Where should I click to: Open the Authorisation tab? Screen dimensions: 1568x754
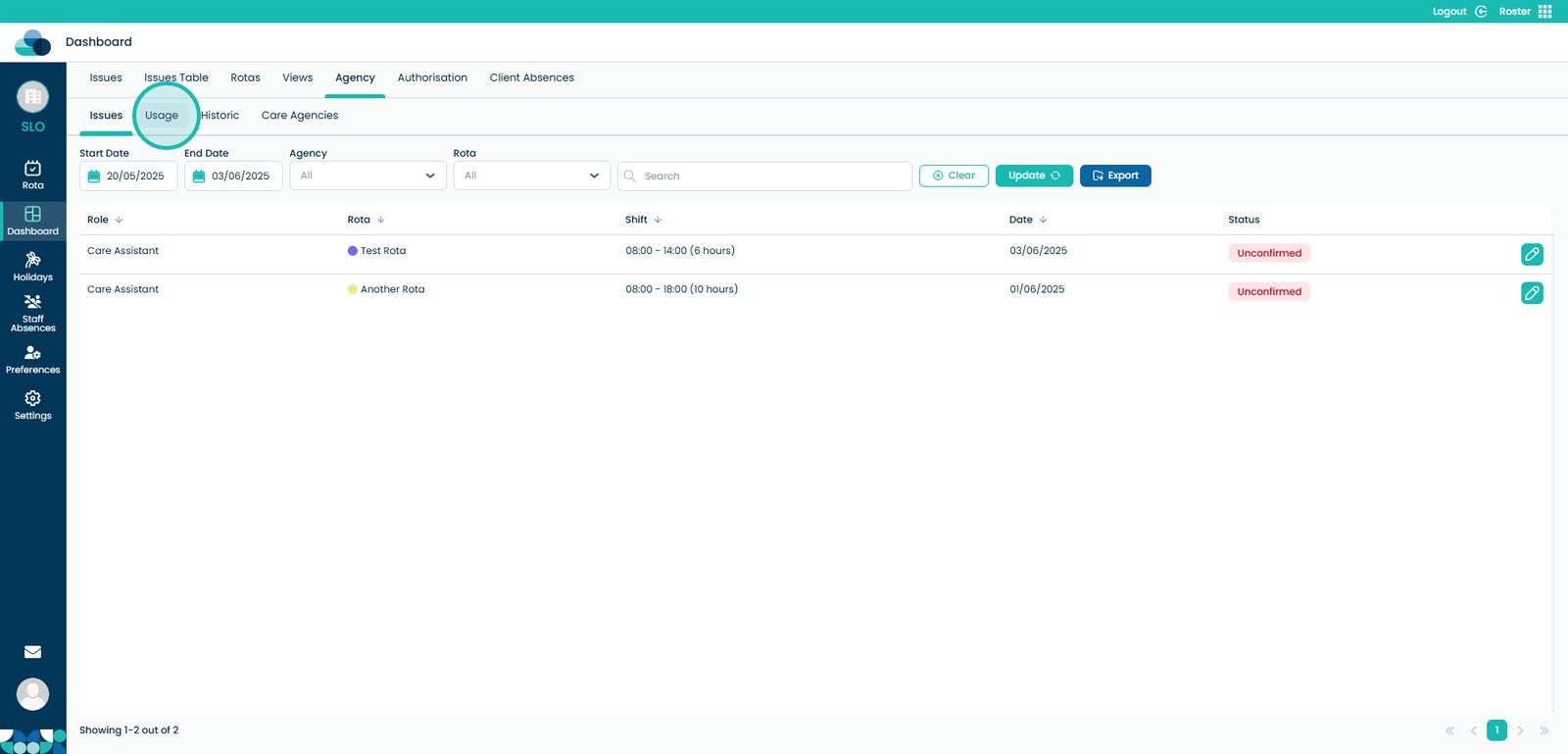(432, 77)
